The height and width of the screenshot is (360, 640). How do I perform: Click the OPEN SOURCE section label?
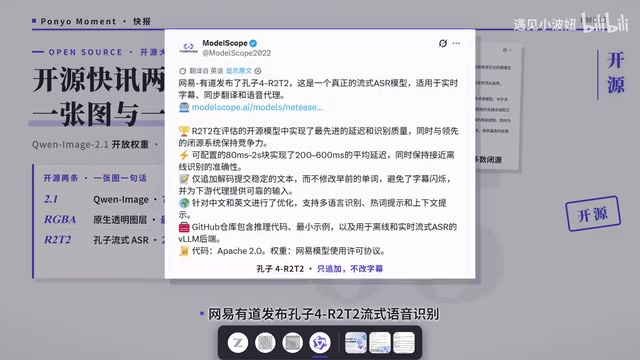coord(85,52)
